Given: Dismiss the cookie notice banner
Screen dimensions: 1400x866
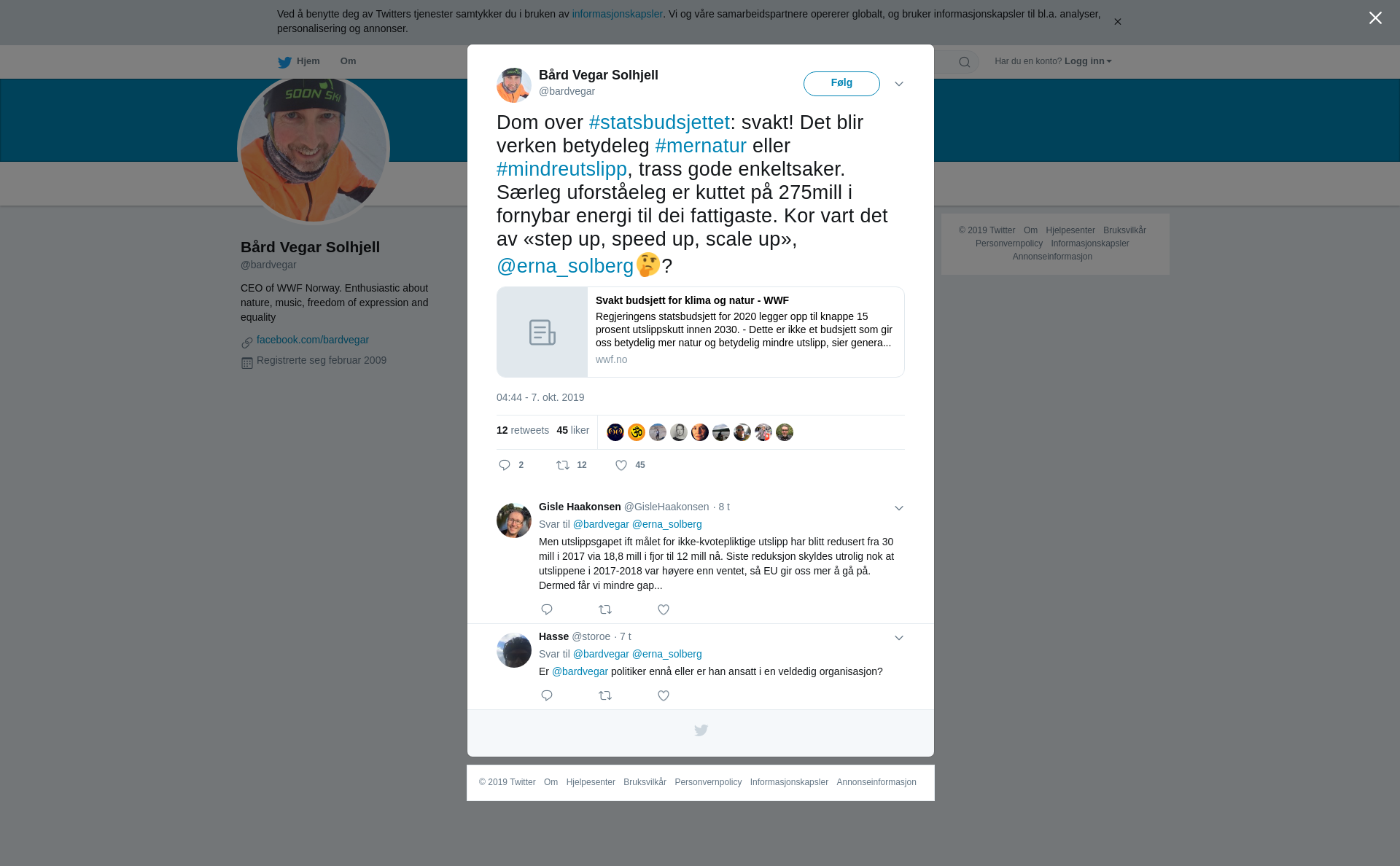Looking at the screenshot, I should pos(1117,22).
